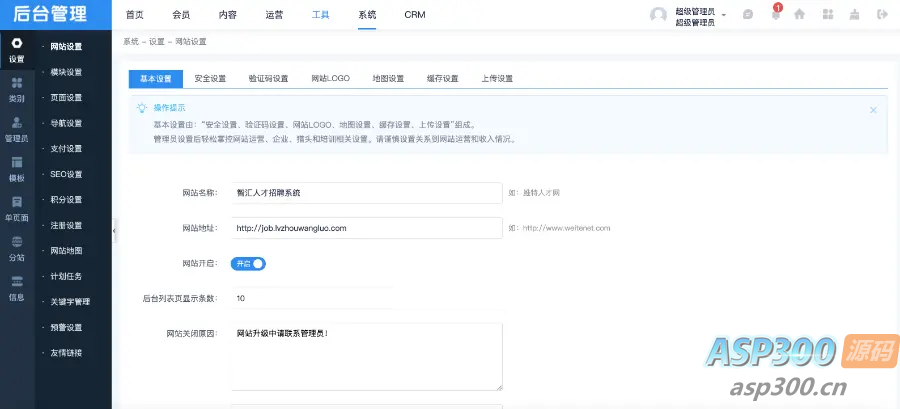
Task: Select 工具 in the top navigation
Action: (320, 15)
